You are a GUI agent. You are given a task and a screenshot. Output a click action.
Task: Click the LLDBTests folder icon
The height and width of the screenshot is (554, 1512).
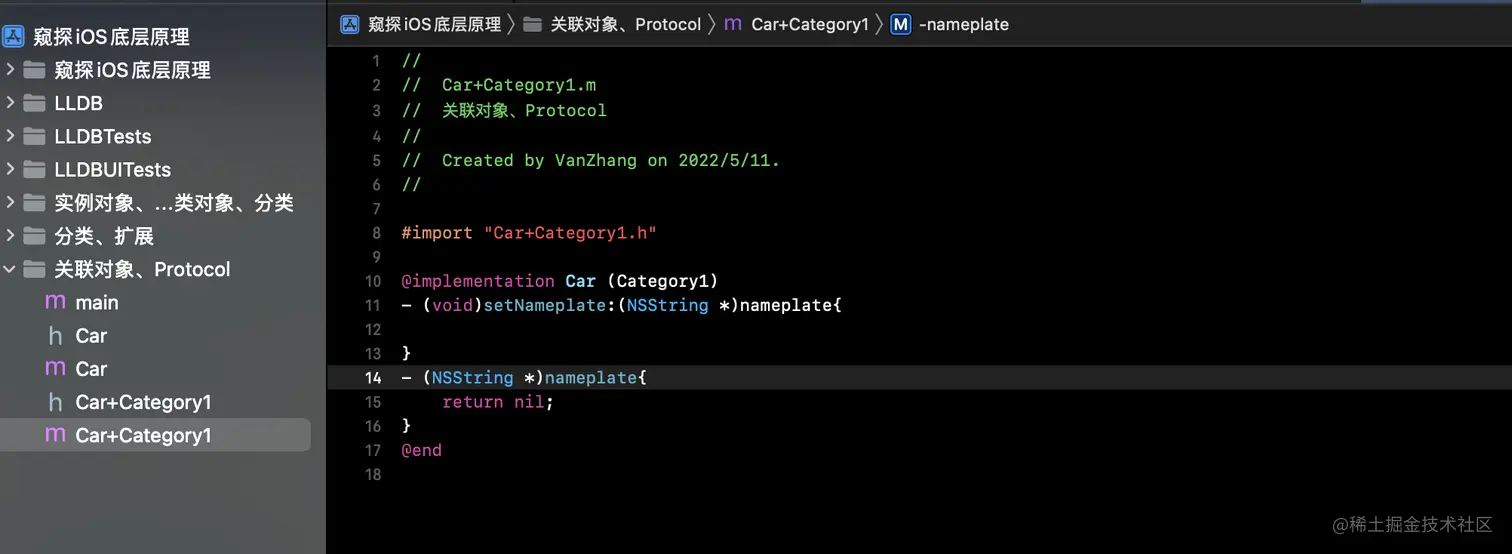[x=35, y=136]
